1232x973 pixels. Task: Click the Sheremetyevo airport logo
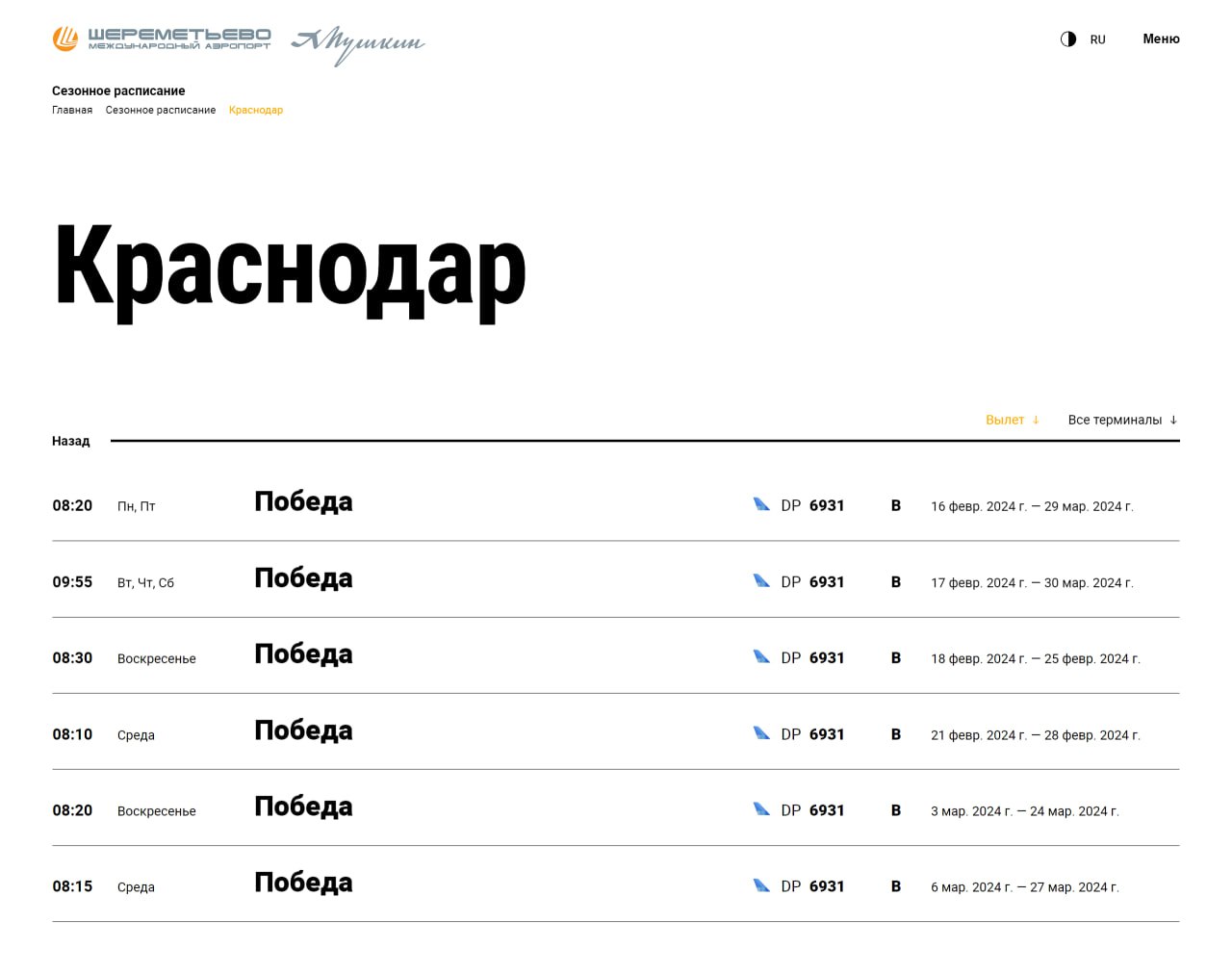click(162, 38)
